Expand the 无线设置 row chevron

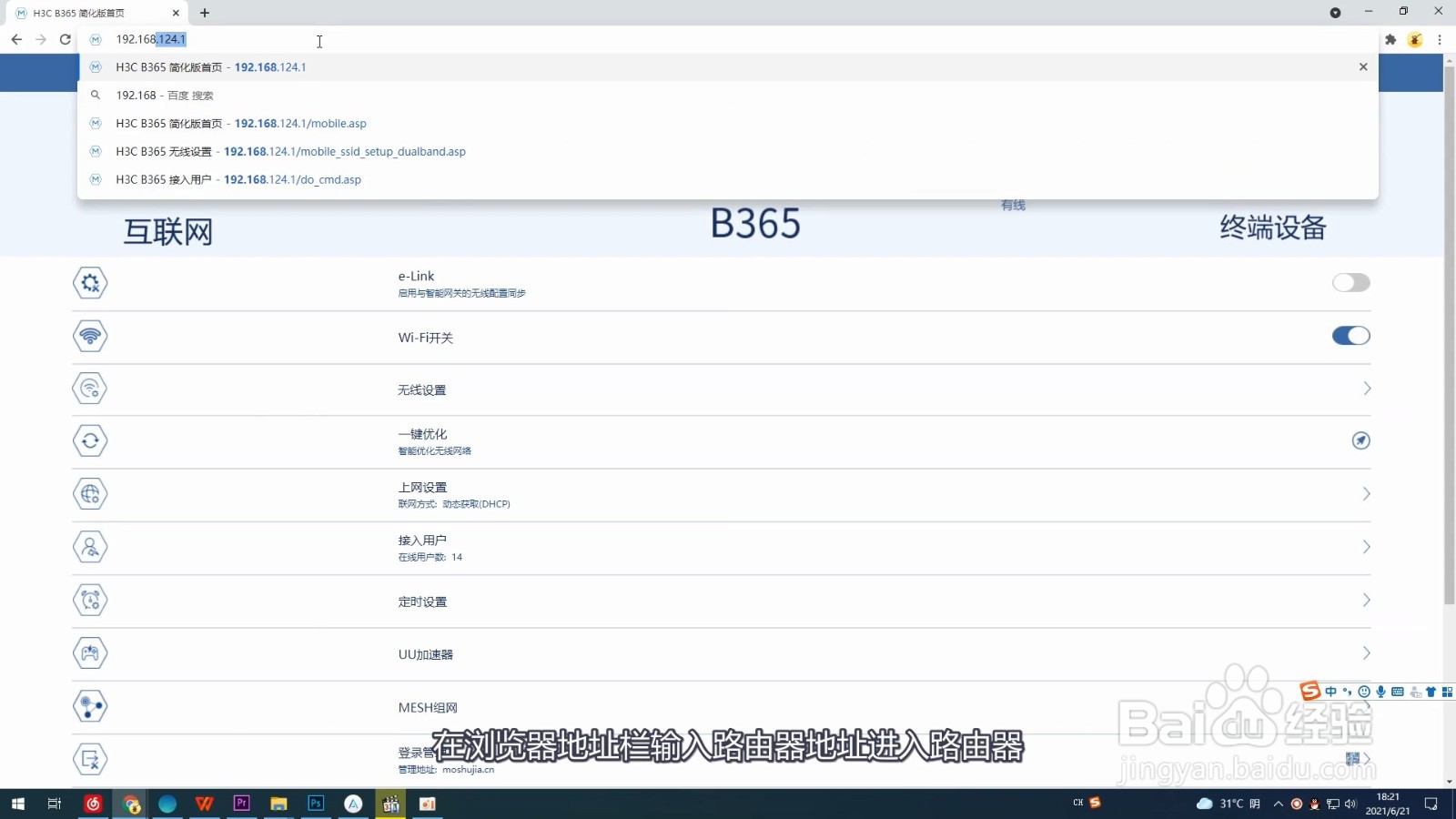click(1367, 389)
